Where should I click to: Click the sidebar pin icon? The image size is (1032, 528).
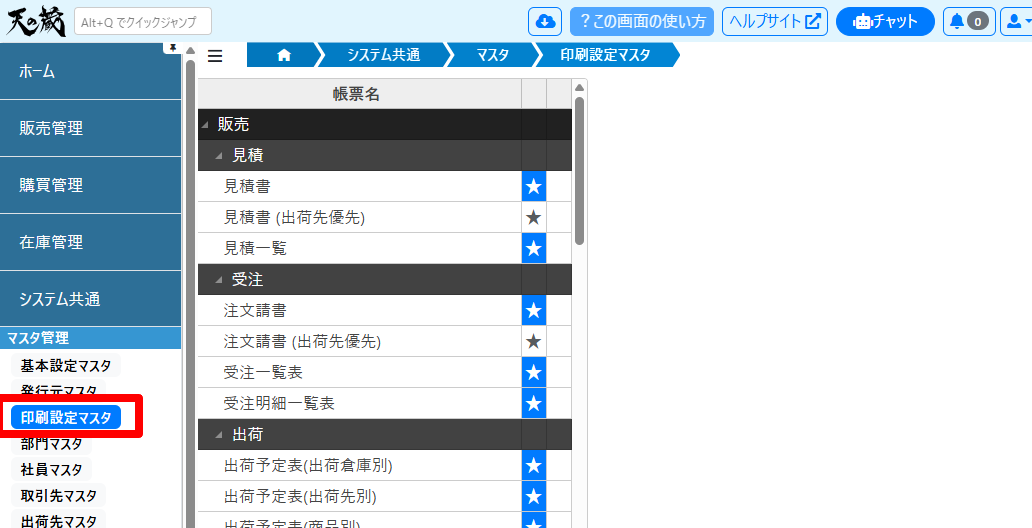click(172, 48)
